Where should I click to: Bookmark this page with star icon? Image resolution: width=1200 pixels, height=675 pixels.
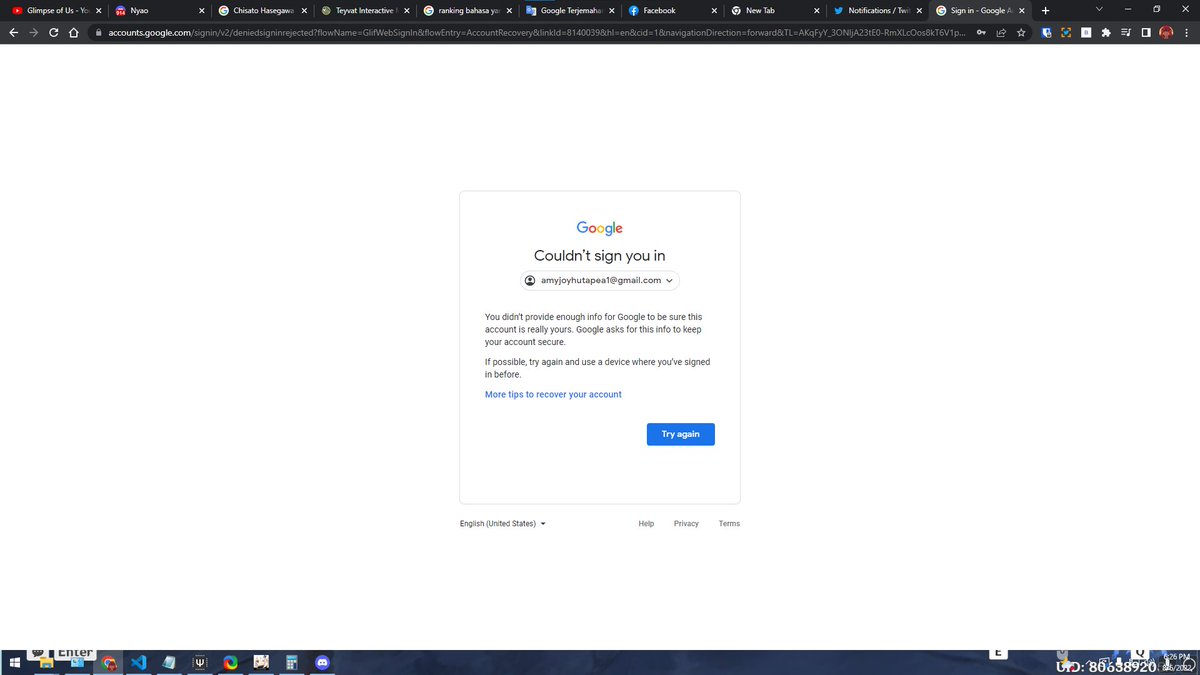point(1021,32)
